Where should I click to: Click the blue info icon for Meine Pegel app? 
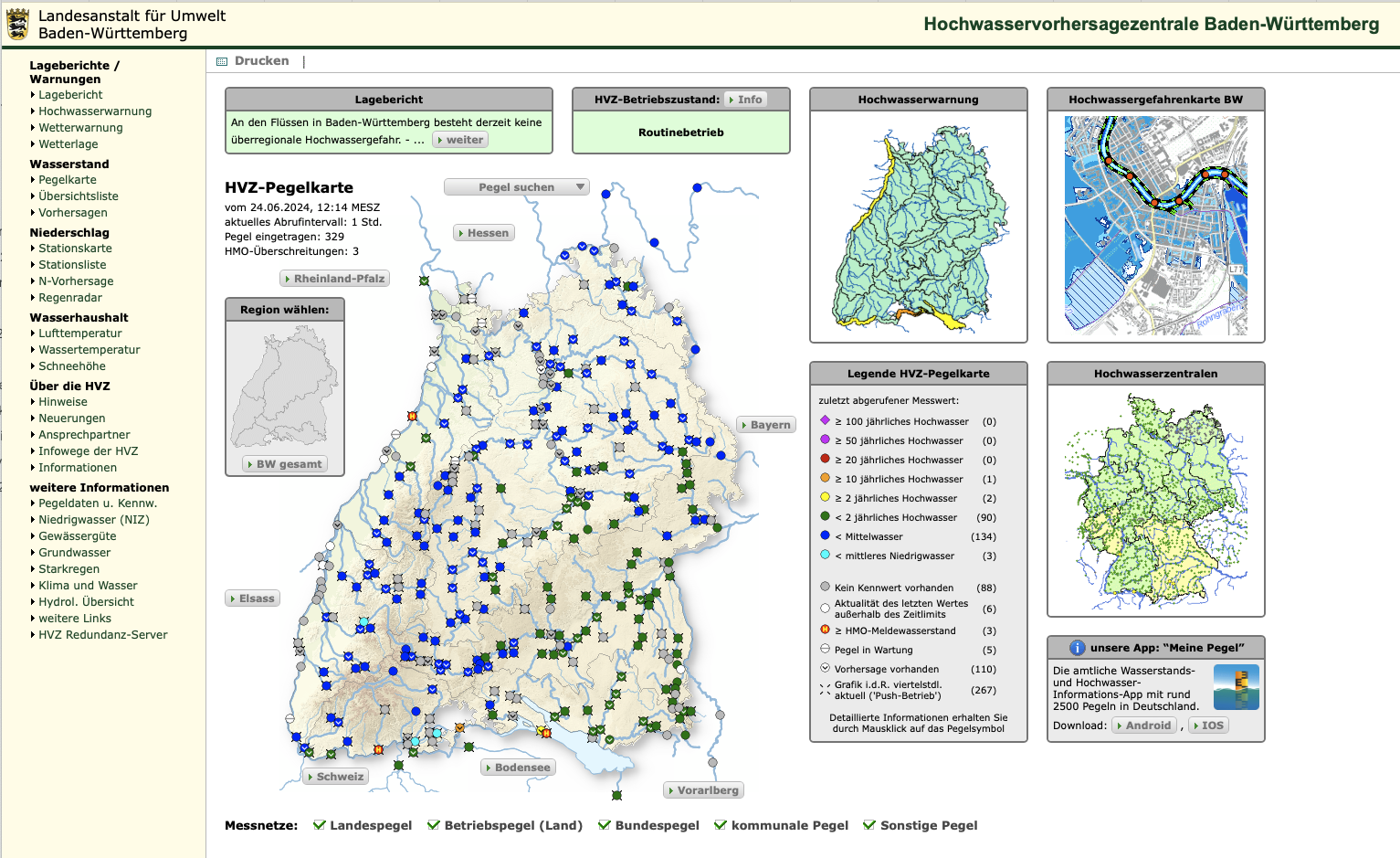pos(1077,648)
